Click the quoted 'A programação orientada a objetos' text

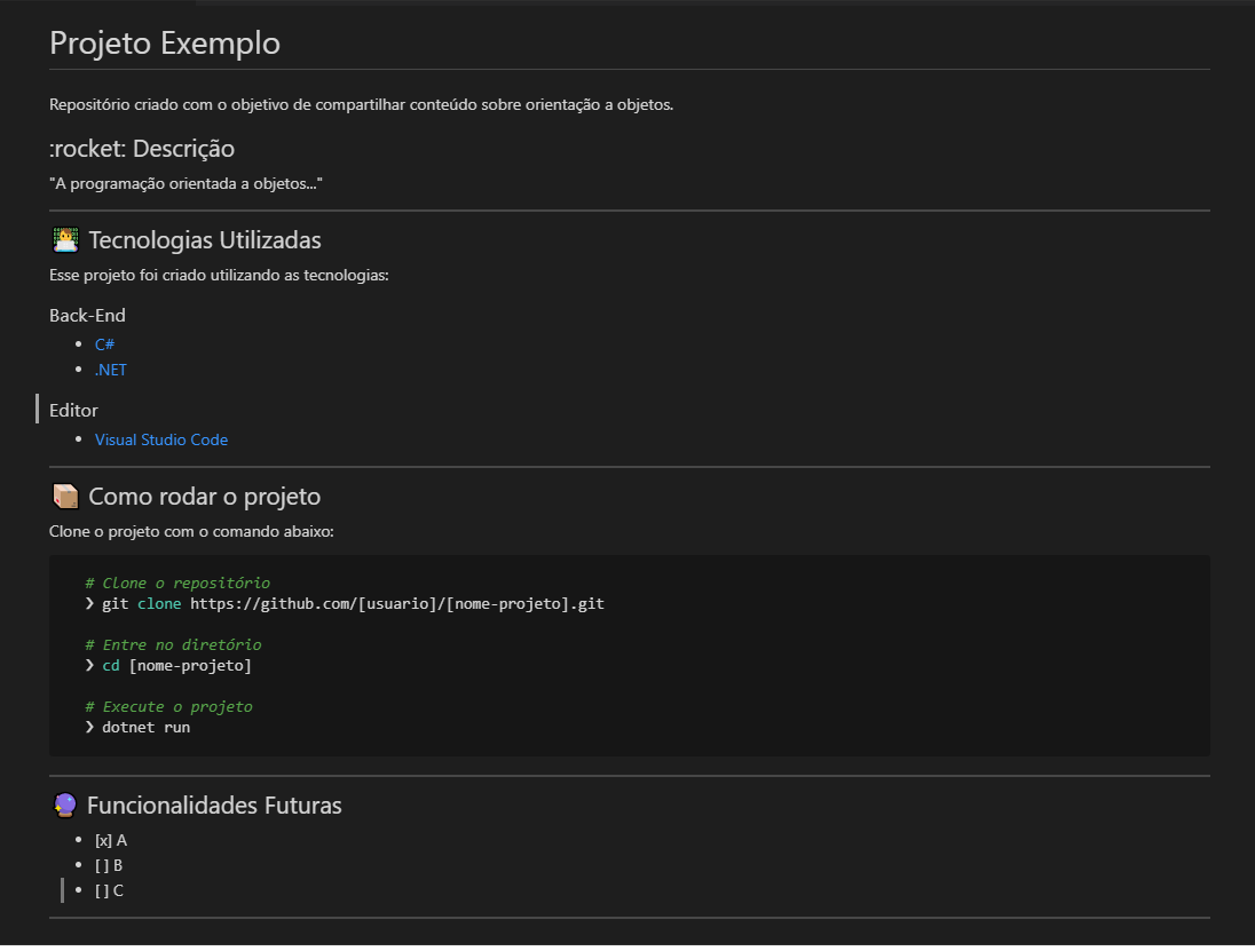pos(185,184)
